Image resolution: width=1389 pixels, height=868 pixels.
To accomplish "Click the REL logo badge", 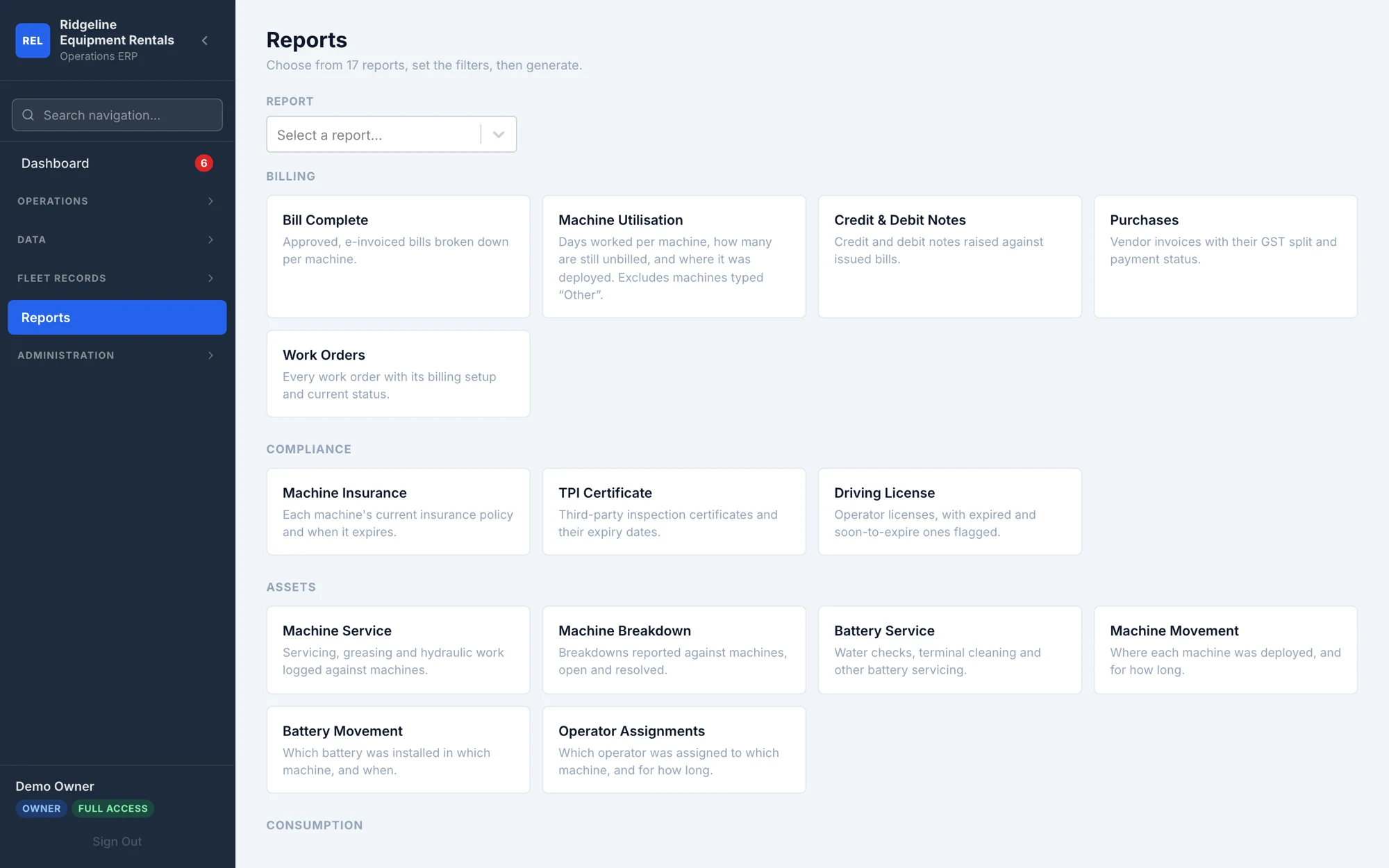I will (33, 40).
